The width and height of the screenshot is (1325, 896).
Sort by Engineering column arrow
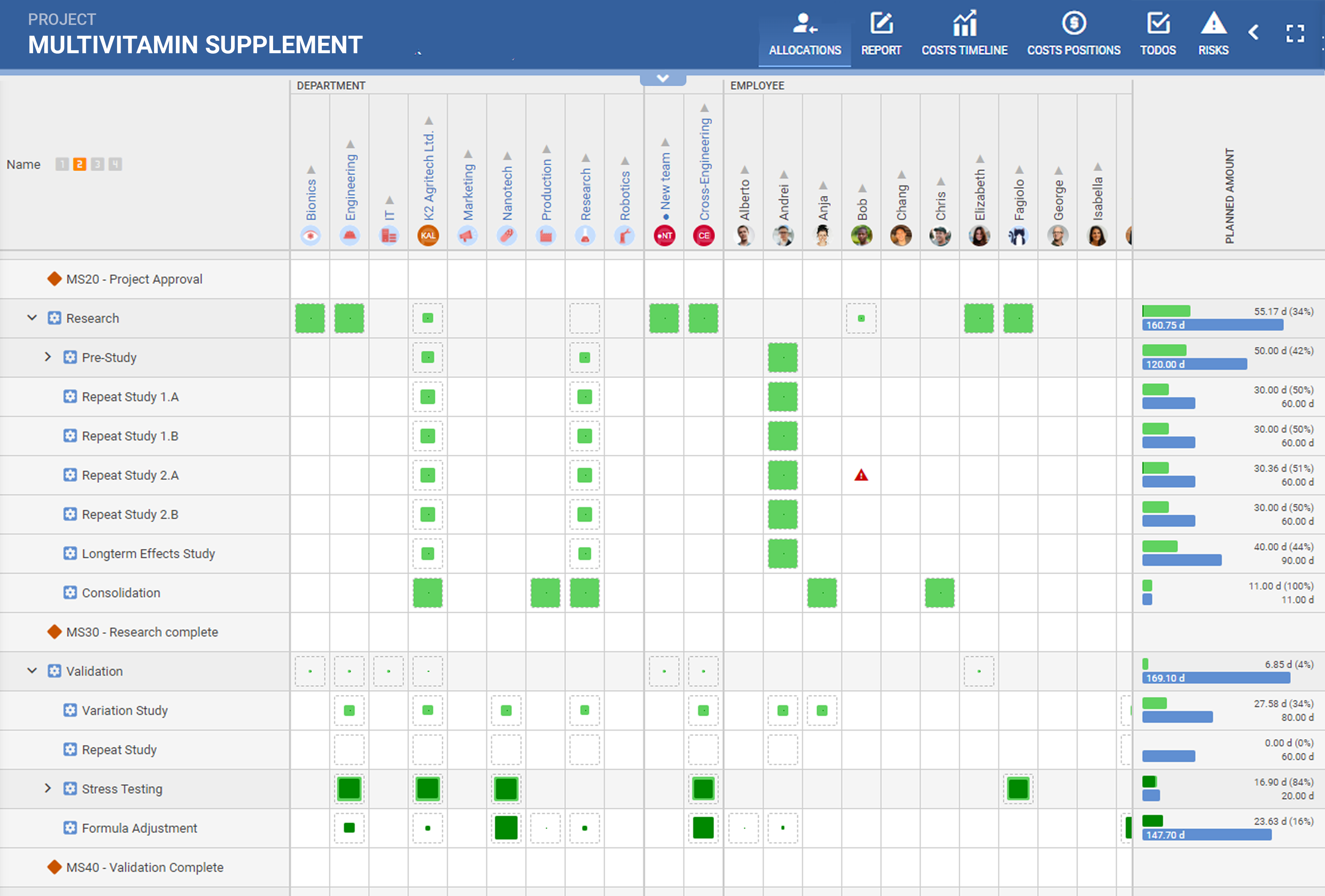(x=350, y=144)
